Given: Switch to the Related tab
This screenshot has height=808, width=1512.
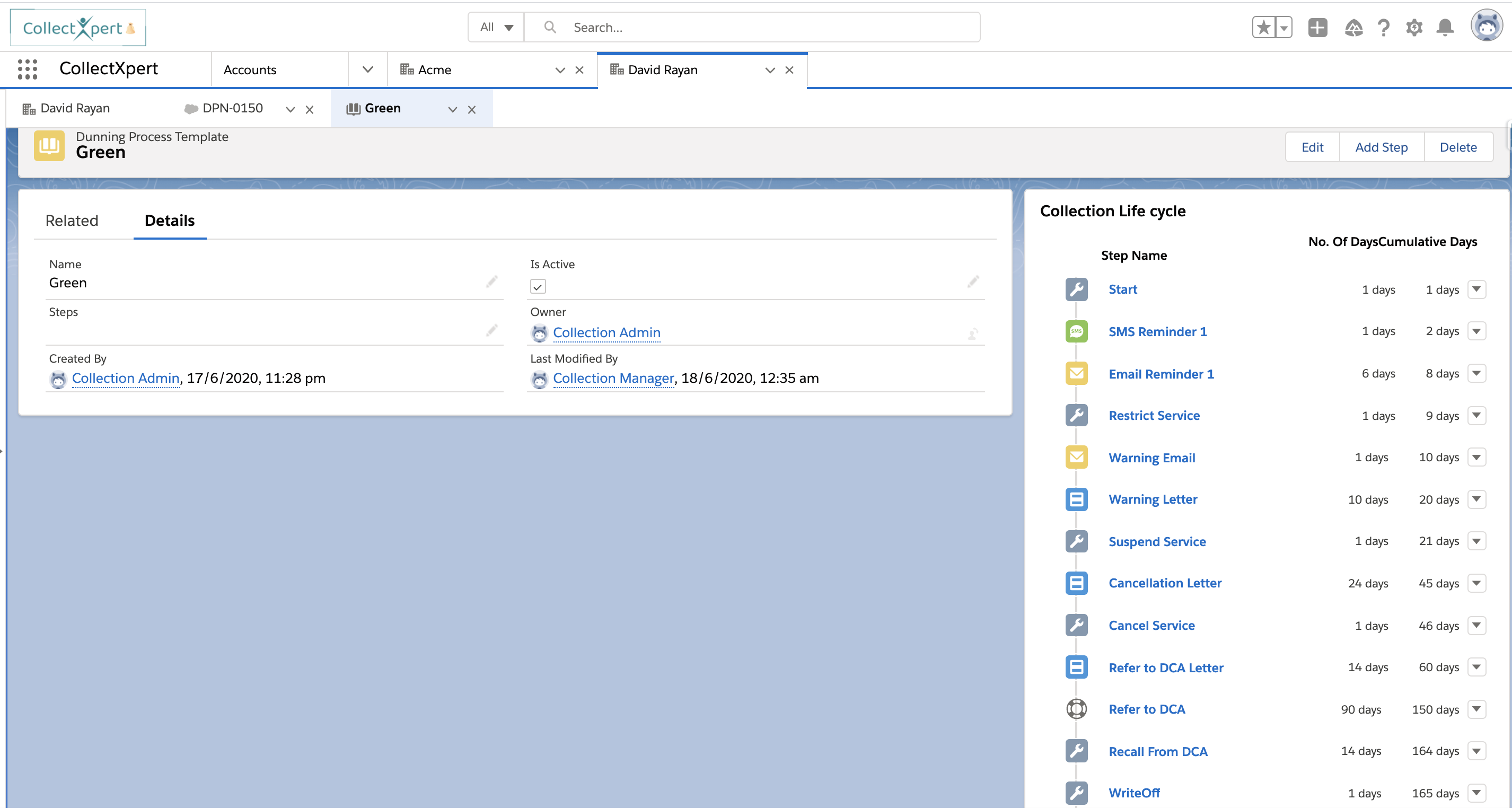Looking at the screenshot, I should point(72,221).
